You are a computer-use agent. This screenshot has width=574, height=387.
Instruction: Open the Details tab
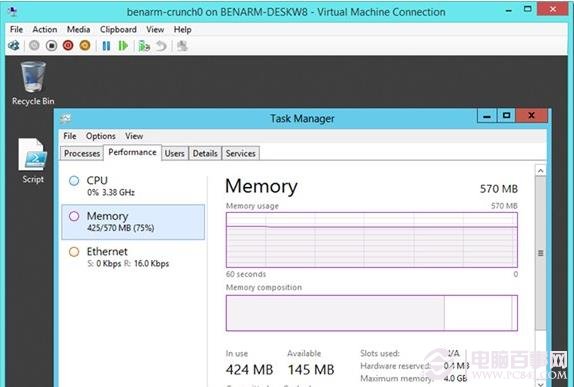click(205, 153)
